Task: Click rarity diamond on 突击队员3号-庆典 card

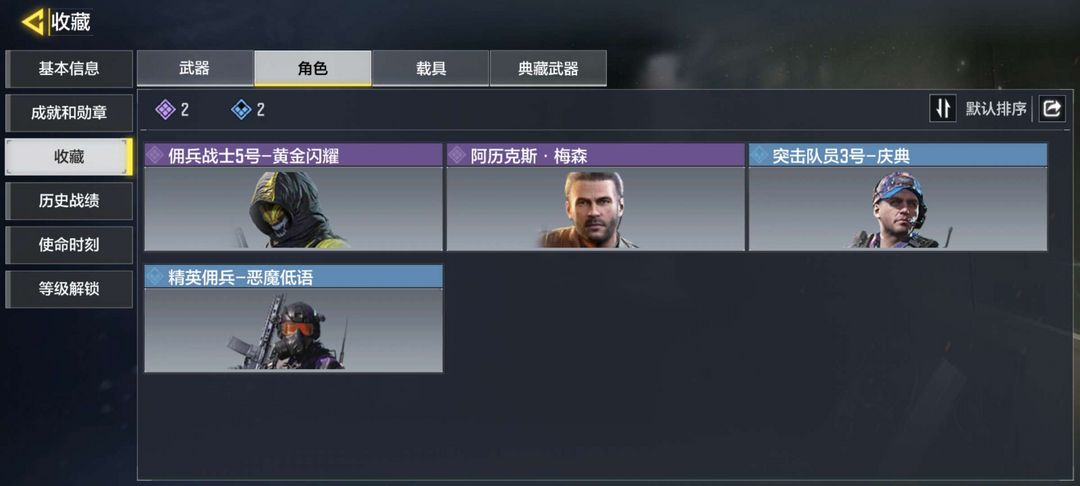Action: pyautogui.click(x=759, y=156)
